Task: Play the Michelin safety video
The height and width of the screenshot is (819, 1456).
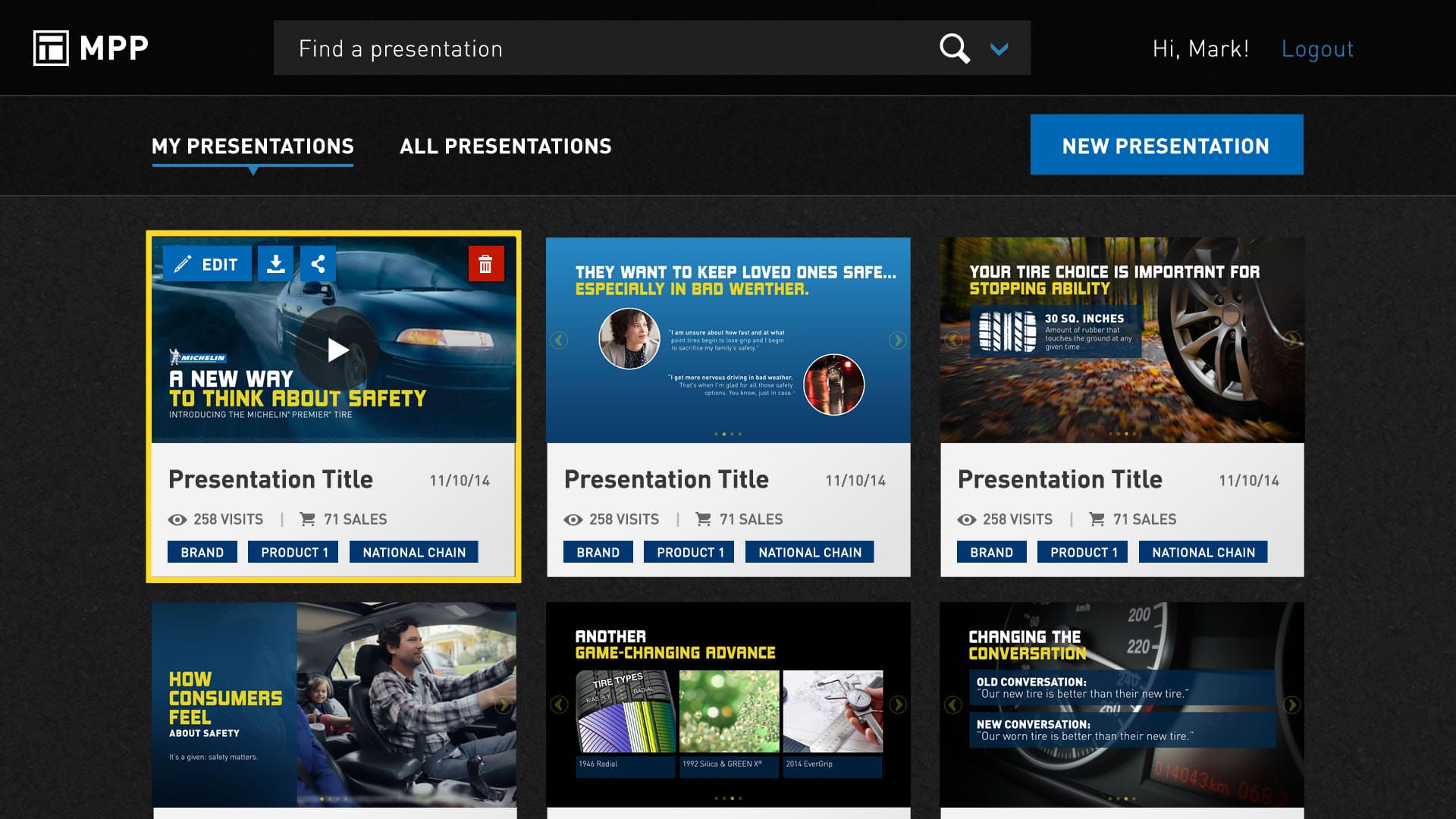Action: [x=337, y=350]
